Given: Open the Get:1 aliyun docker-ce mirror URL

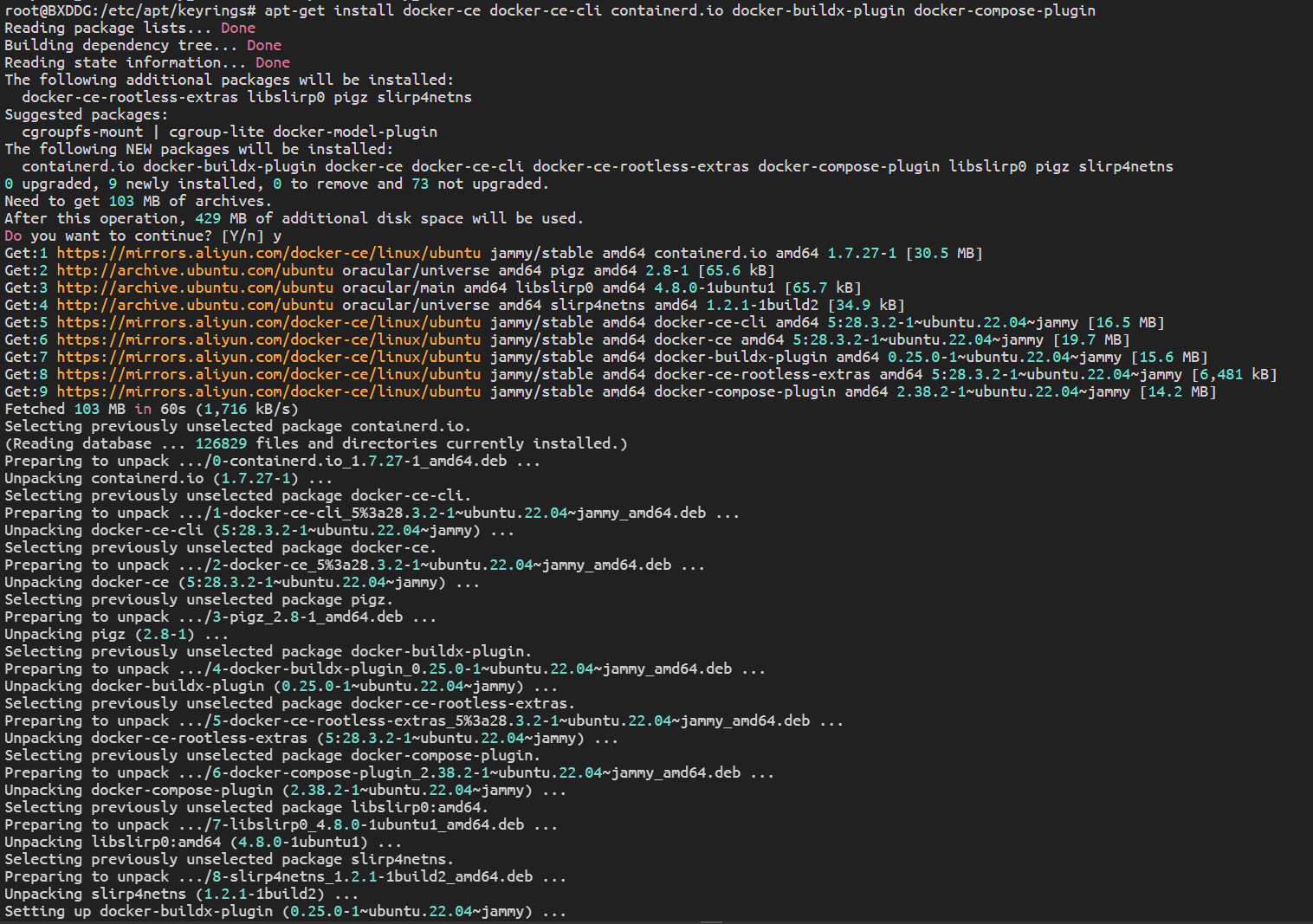Looking at the screenshot, I should [268, 253].
